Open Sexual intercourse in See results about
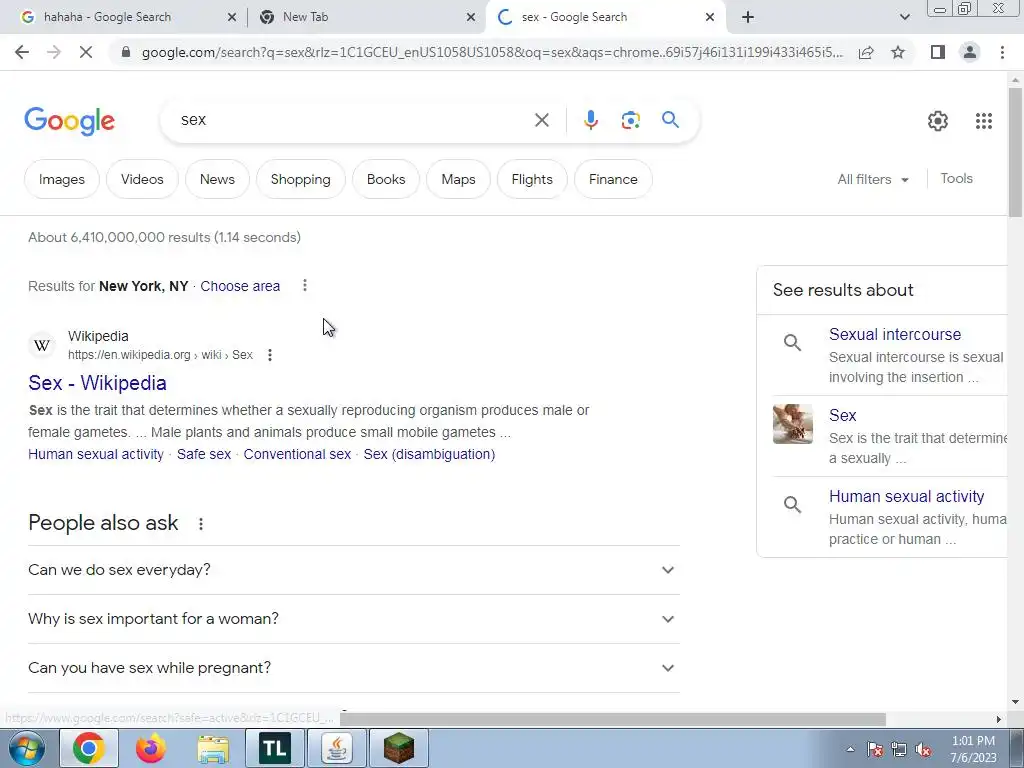This screenshot has height=768, width=1024. tap(895, 334)
